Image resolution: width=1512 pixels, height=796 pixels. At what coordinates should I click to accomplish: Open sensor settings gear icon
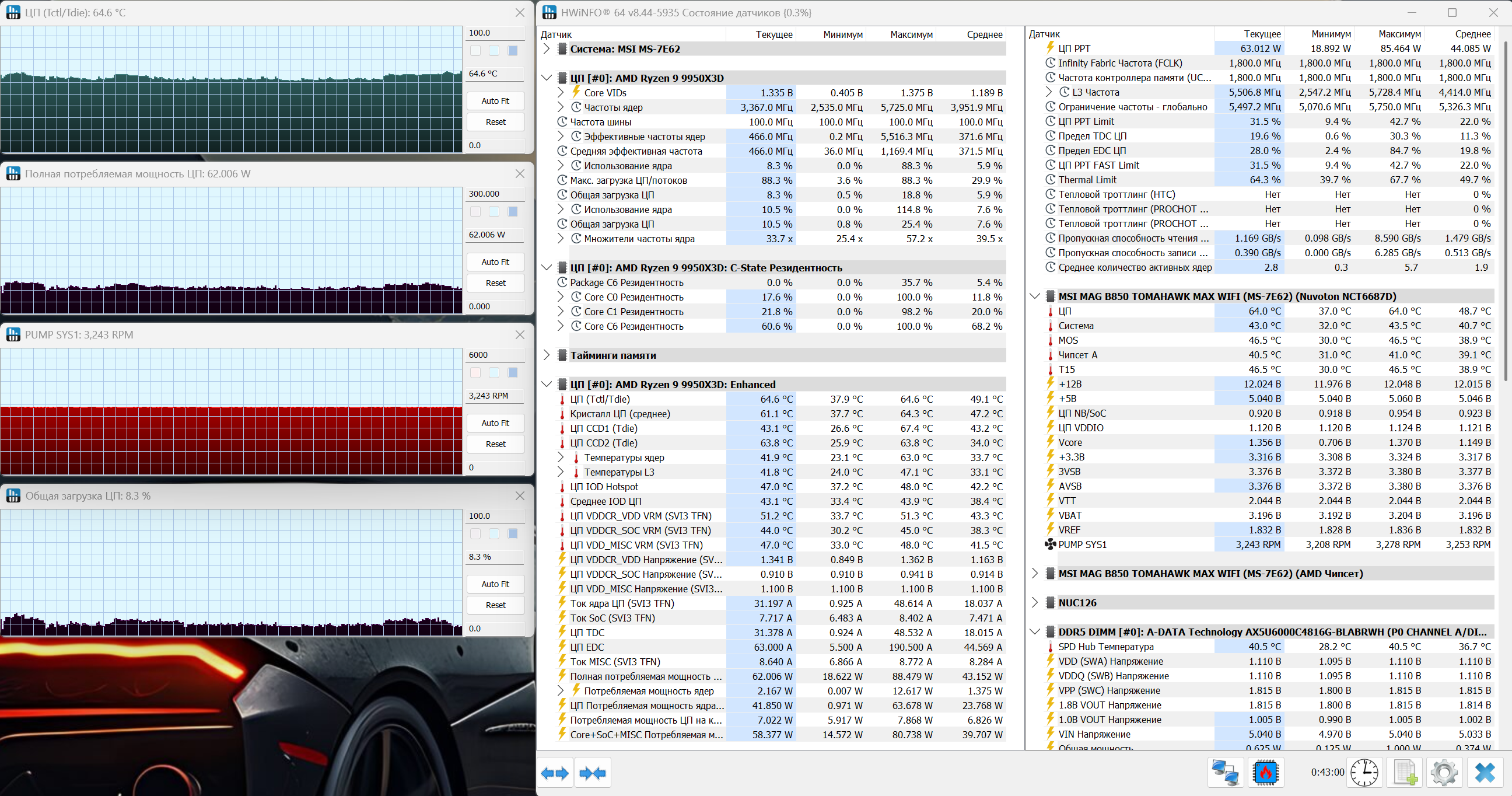(x=1444, y=773)
